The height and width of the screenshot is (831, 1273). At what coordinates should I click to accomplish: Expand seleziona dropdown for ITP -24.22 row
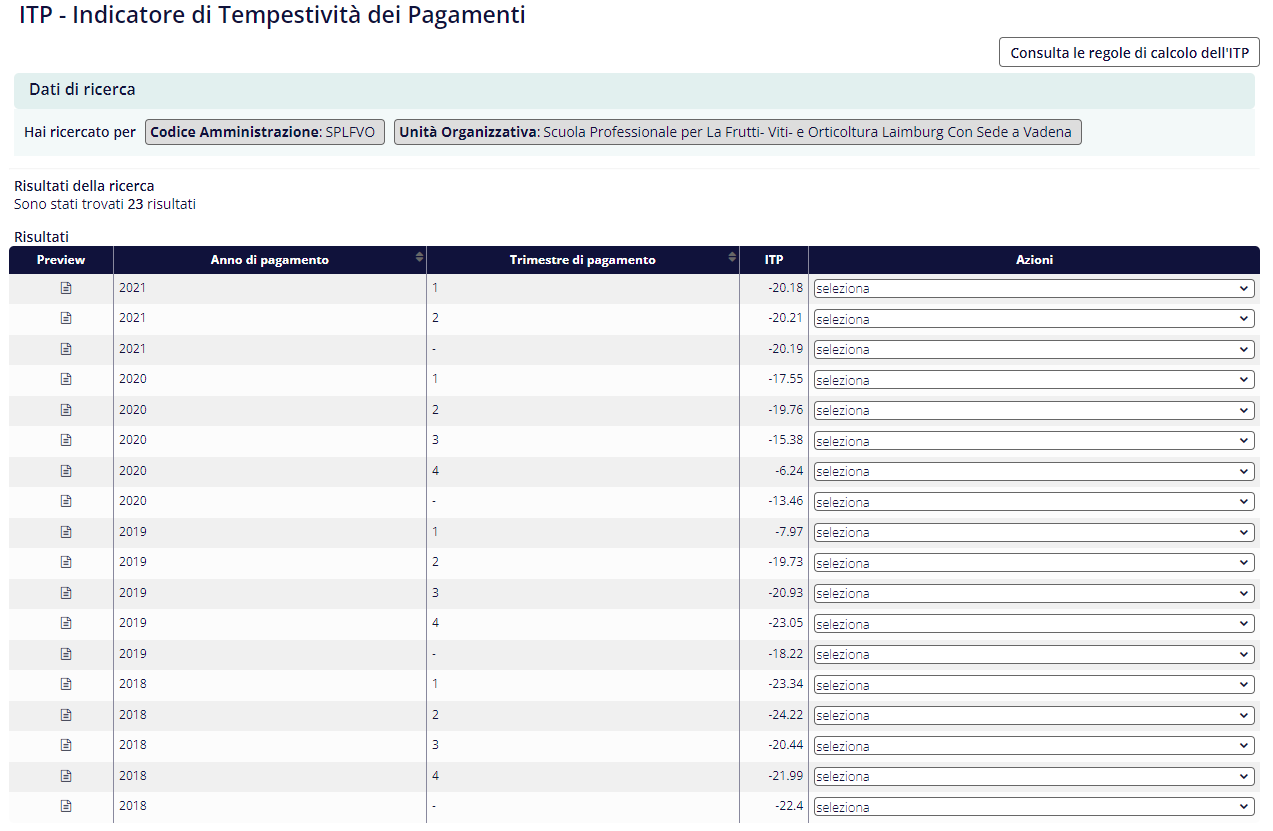[1033, 715]
